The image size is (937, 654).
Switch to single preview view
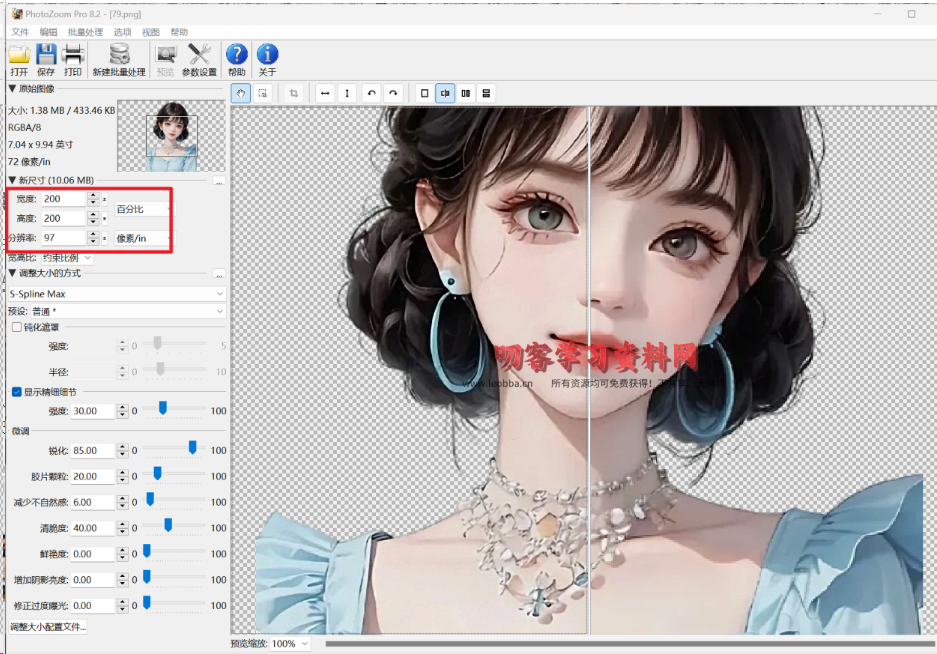pos(424,93)
